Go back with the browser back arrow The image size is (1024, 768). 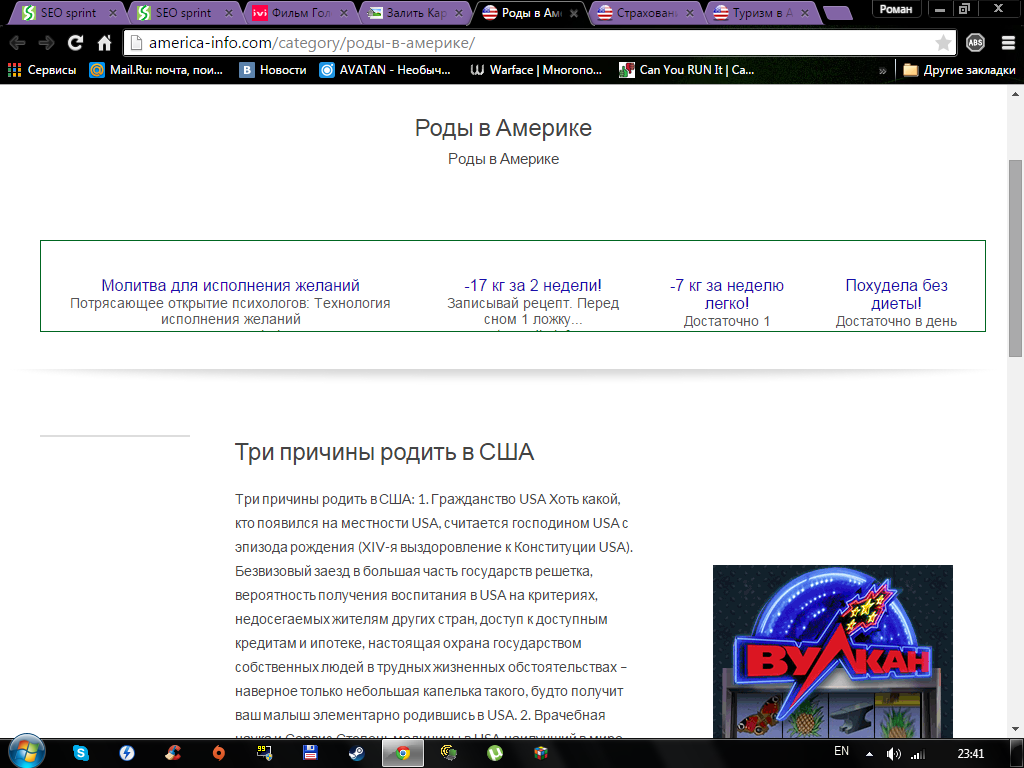tap(18, 43)
